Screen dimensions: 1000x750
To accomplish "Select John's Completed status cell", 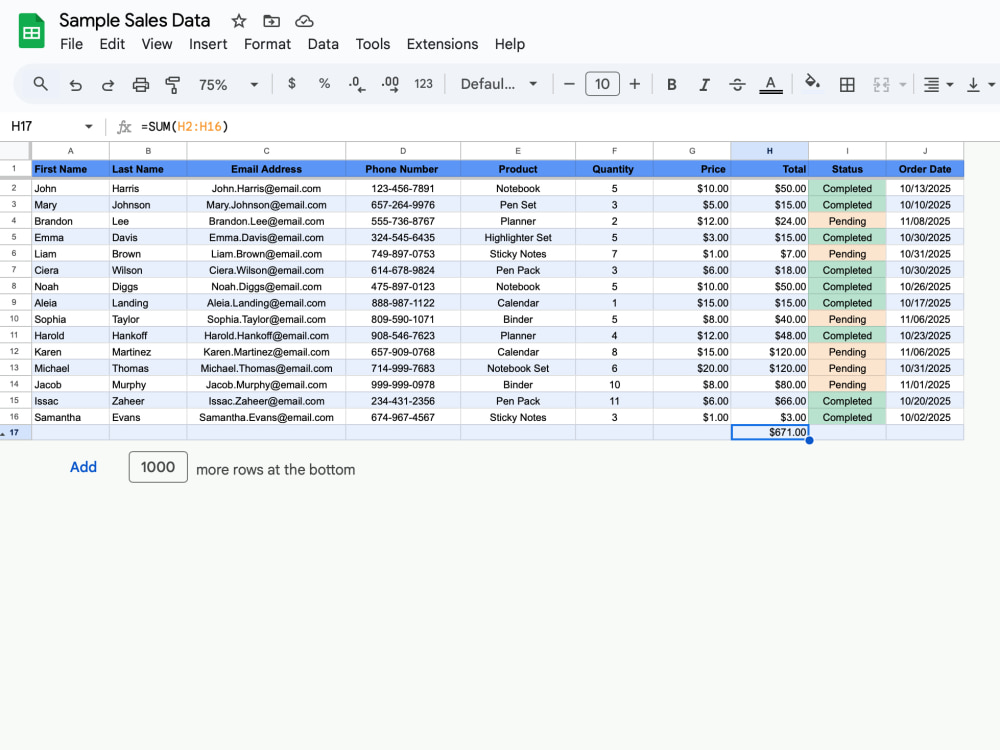I will click(847, 189).
